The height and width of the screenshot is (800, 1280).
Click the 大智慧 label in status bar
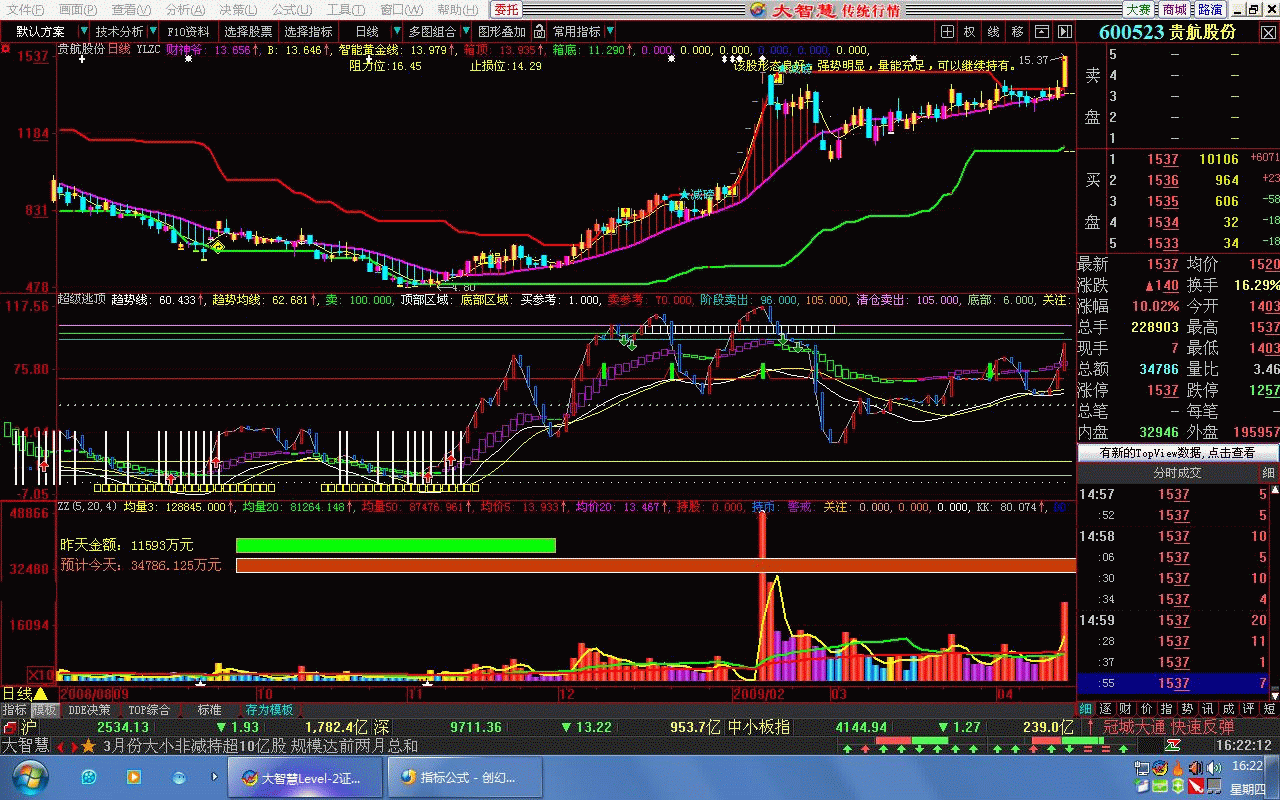pyautogui.click(x=25, y=746)
